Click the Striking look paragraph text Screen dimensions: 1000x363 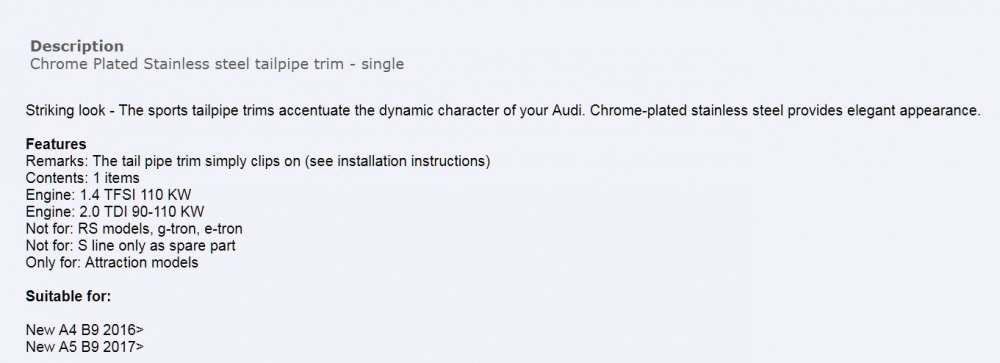[x=503, y=110]
